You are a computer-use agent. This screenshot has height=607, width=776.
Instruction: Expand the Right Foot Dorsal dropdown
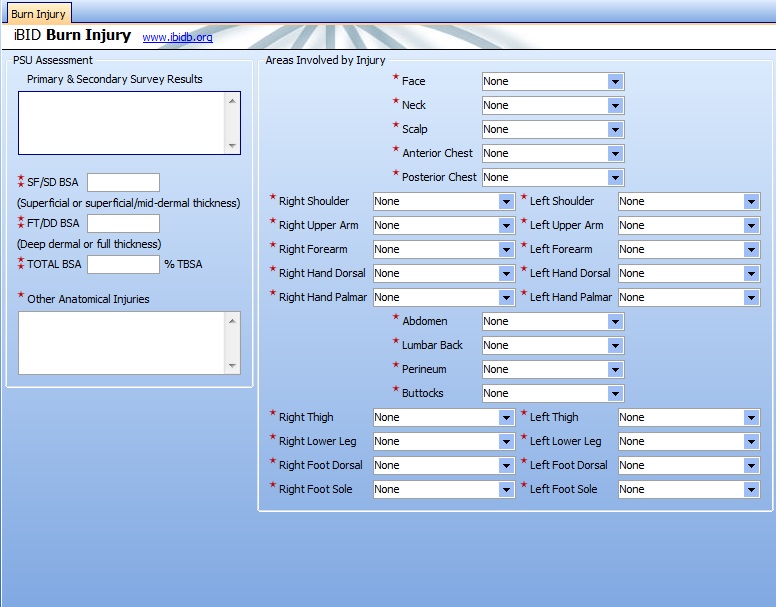[x=506, y=465]
